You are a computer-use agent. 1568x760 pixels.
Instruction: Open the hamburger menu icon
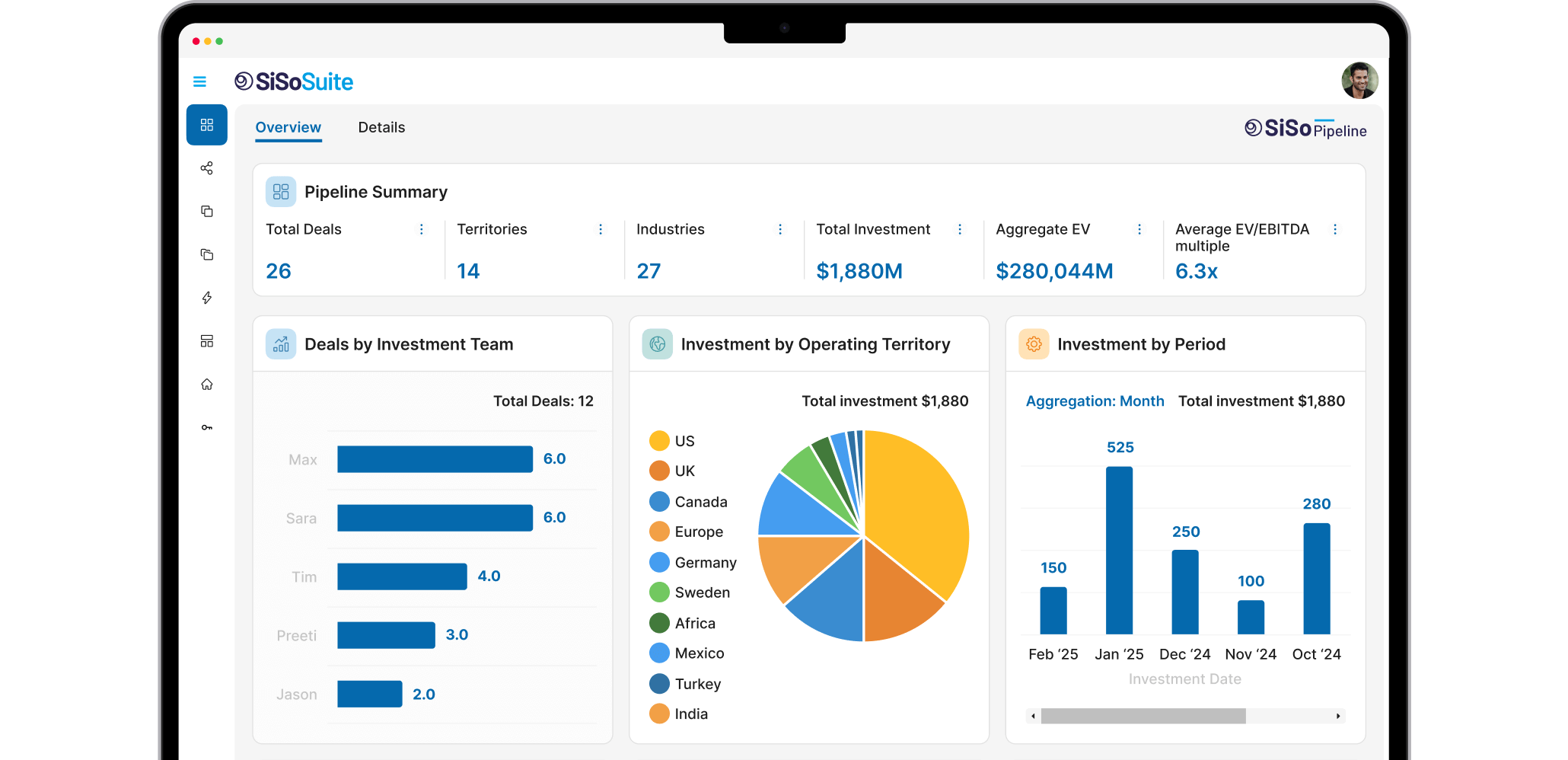[x=199, y=81]
